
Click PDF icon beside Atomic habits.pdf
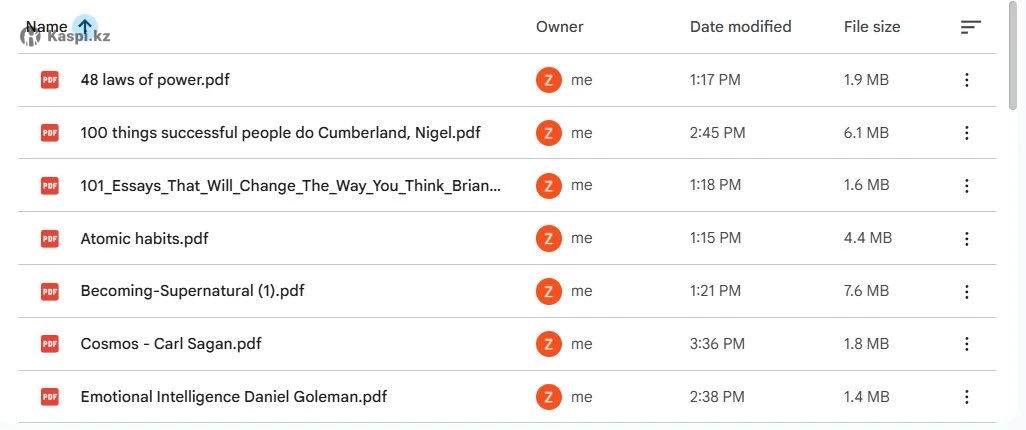coord(50,239)
